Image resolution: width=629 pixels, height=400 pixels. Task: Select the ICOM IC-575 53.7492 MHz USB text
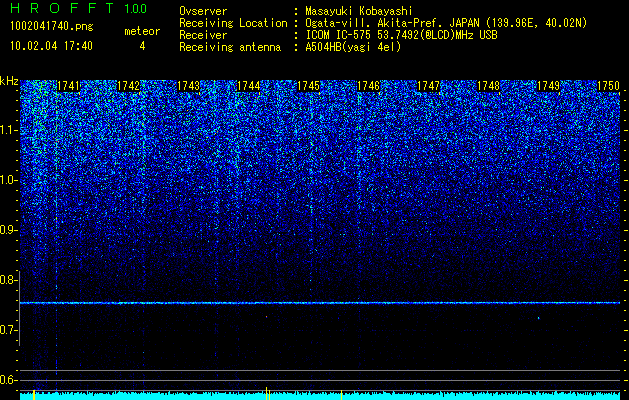click(401, 35)
